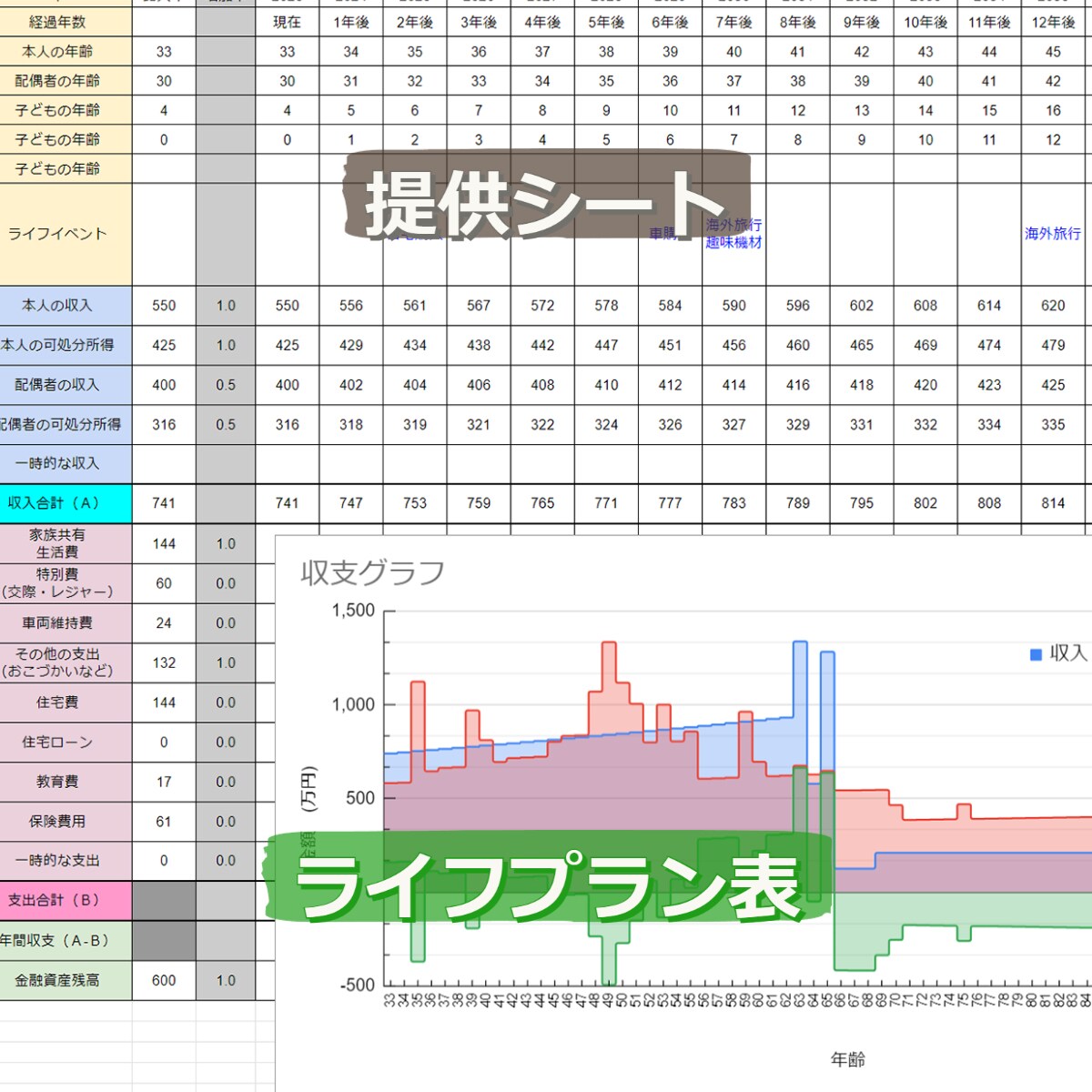Click the income cell showing 556
Viewport: 1092px width, 1092px height.
point(351,306)
